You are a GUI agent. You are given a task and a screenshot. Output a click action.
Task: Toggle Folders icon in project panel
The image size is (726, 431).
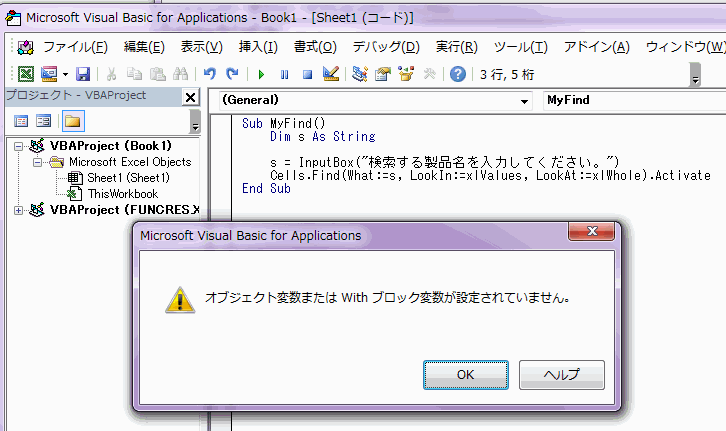(73, 121)
